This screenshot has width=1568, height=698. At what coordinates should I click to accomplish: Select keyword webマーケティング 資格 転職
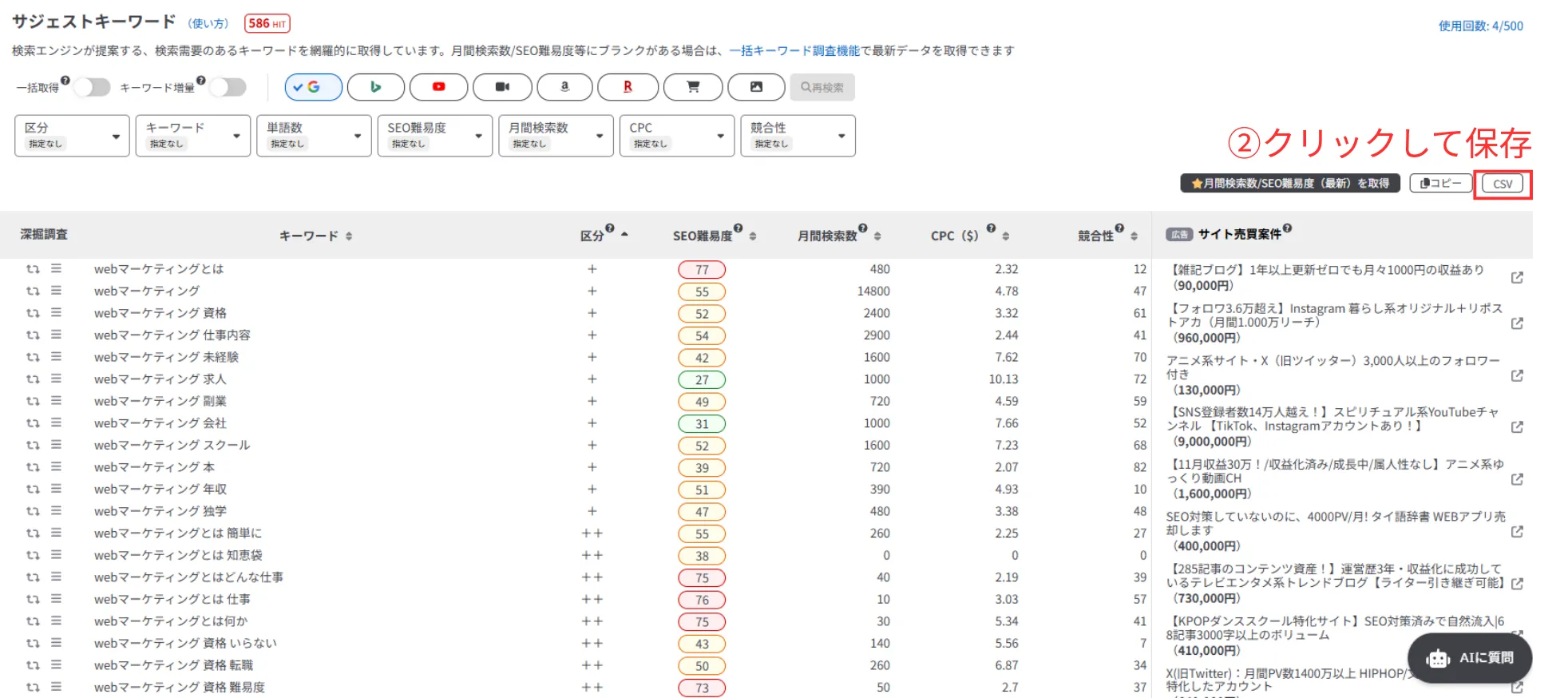pos(173,665)
